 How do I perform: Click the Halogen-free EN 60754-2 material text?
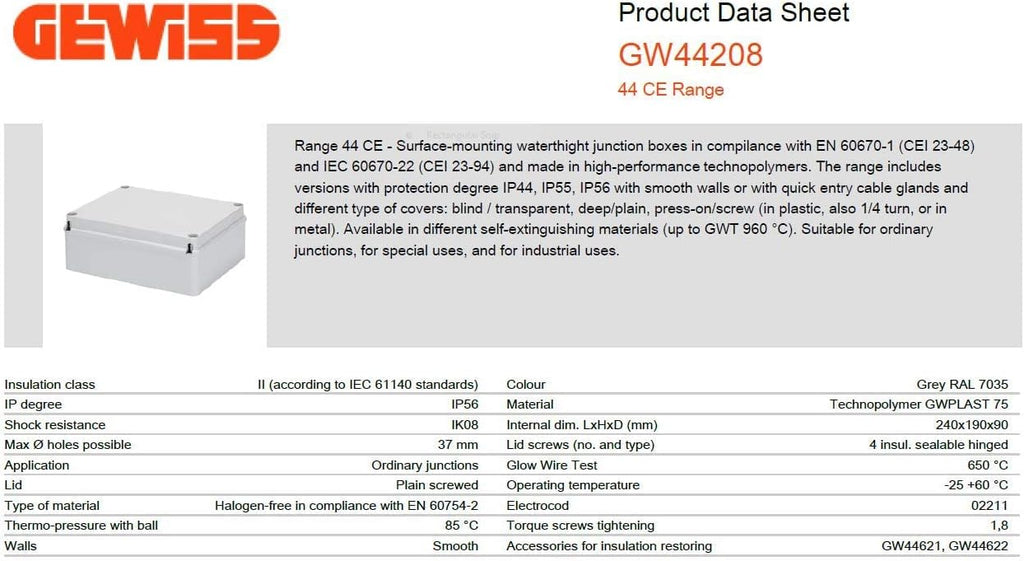click(x=346, y=506)
